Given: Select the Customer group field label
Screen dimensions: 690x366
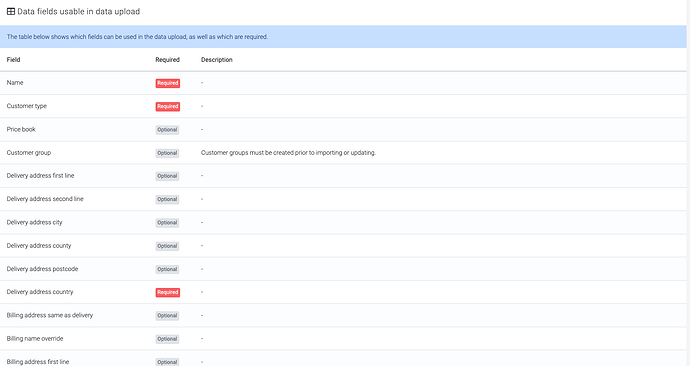Looking at the screenshot, I should coord(29,153).
